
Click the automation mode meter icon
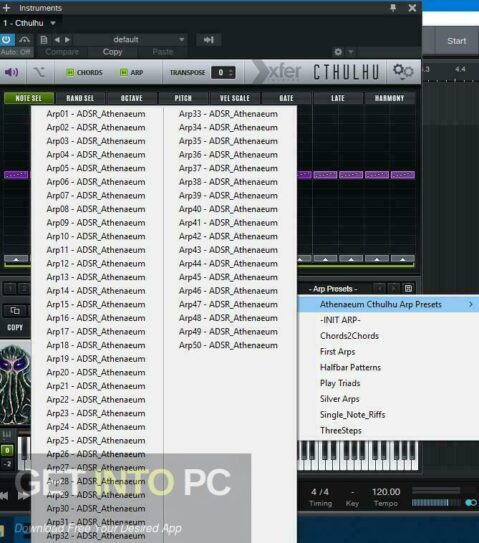coord(24,40)
